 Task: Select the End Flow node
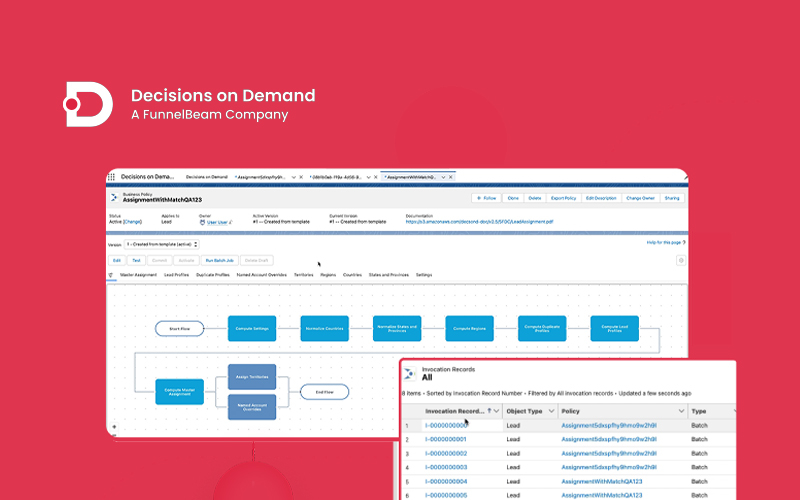(x=324, y=392)
